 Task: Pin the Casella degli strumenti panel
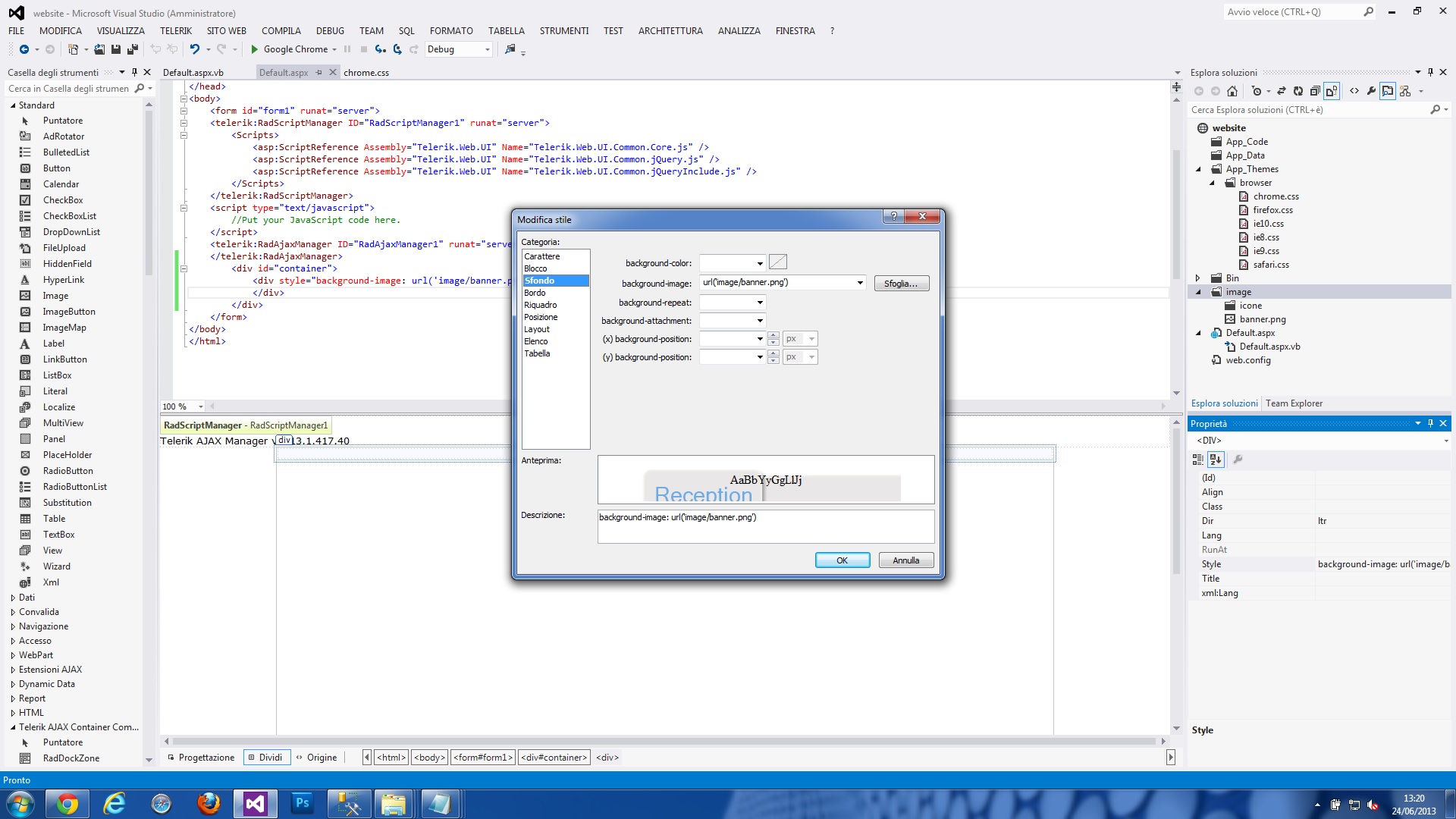pos(134,73)
